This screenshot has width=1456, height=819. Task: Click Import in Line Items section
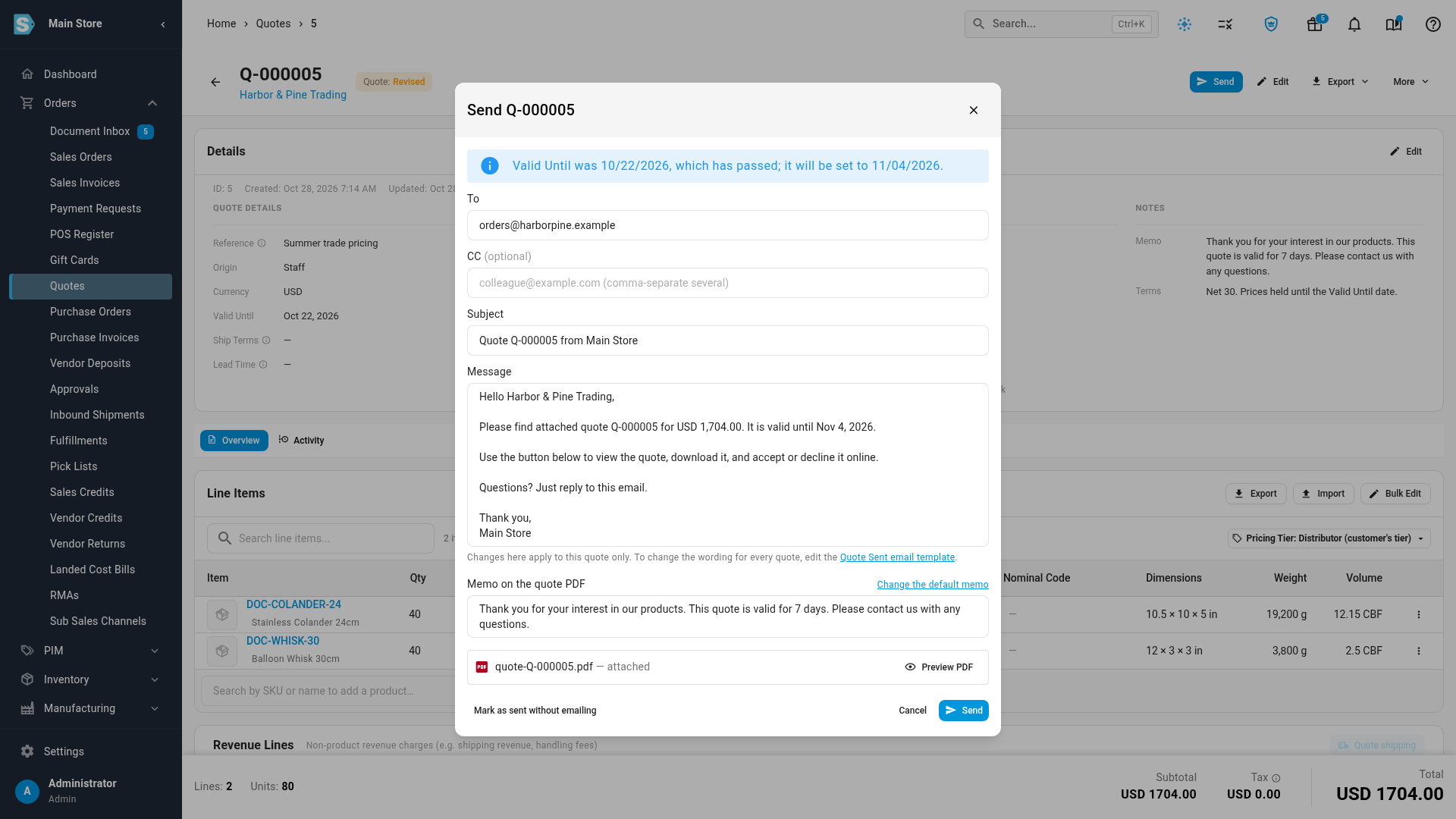(1323, 494)
